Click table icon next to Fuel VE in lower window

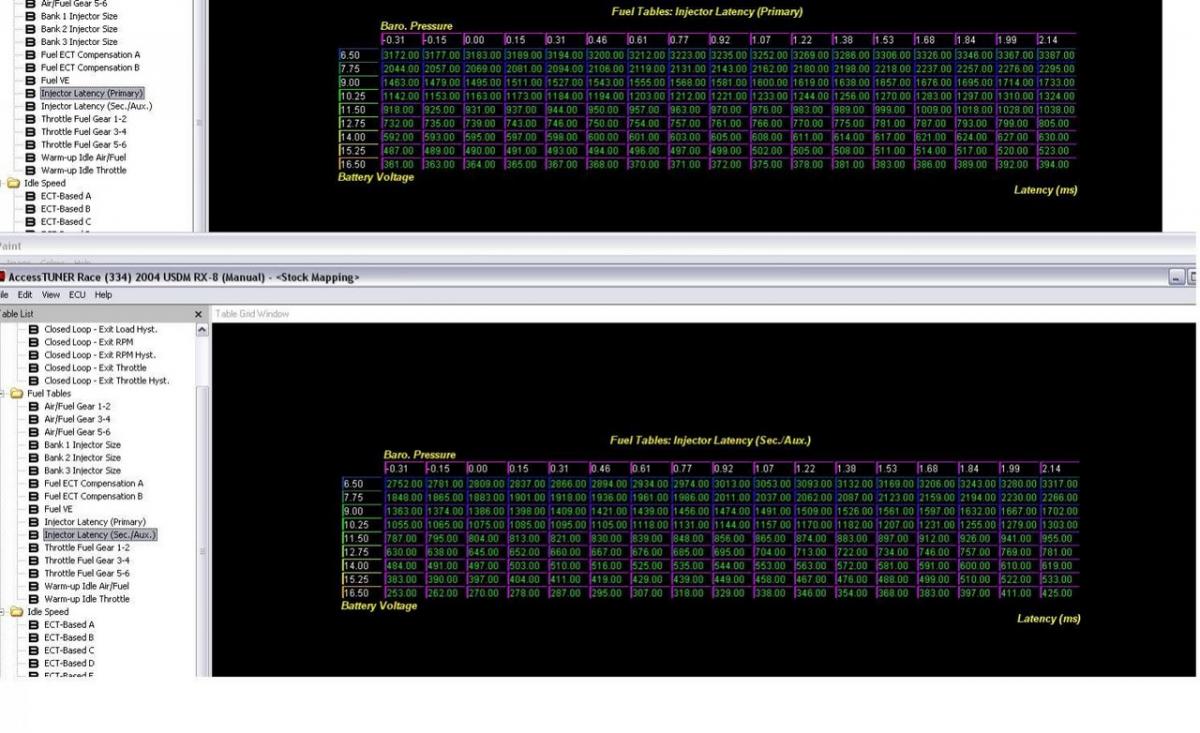click(34, 509)
